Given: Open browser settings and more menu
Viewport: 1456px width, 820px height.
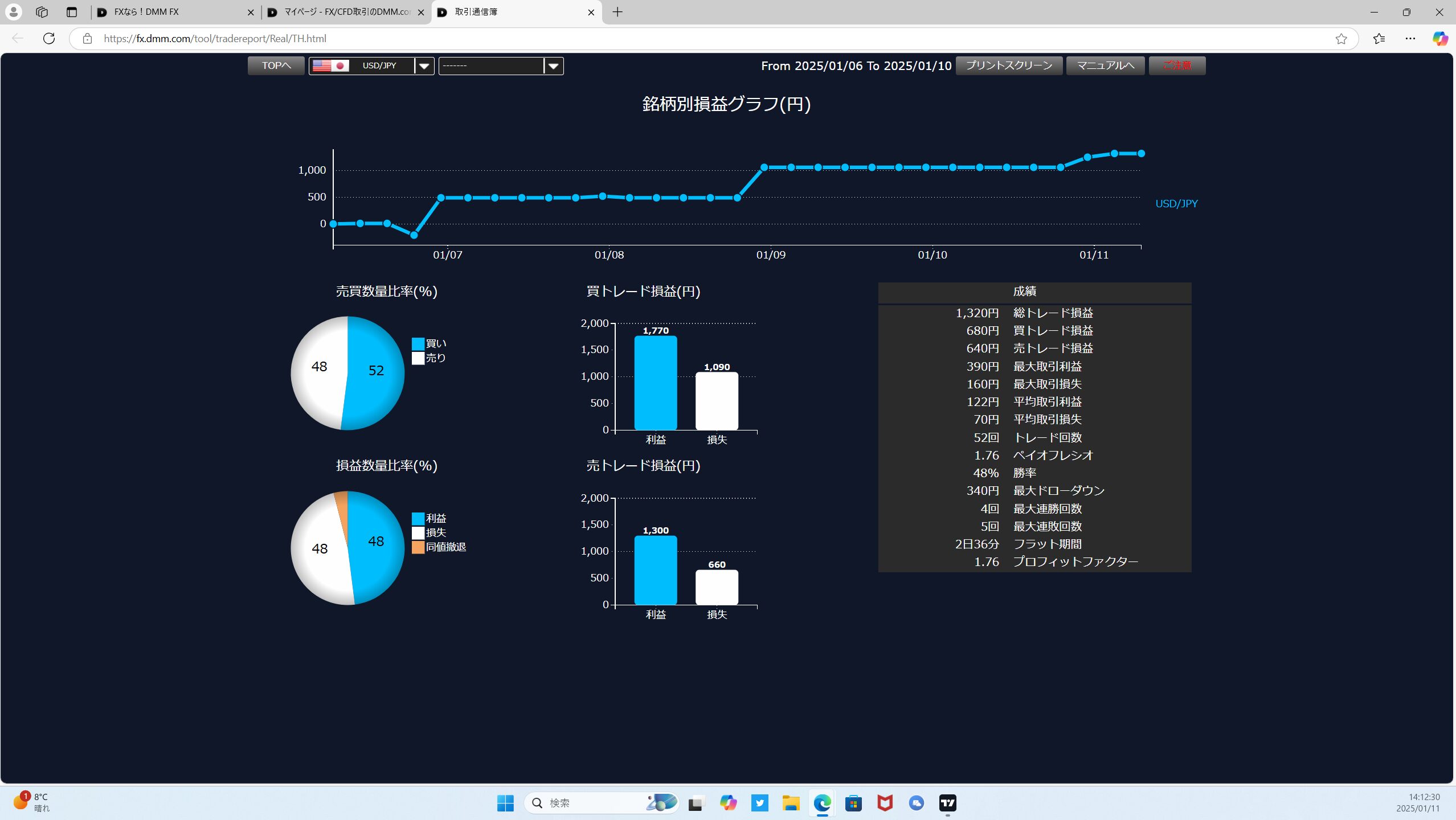Looking at the screenshot, I should click(1410, 39).
